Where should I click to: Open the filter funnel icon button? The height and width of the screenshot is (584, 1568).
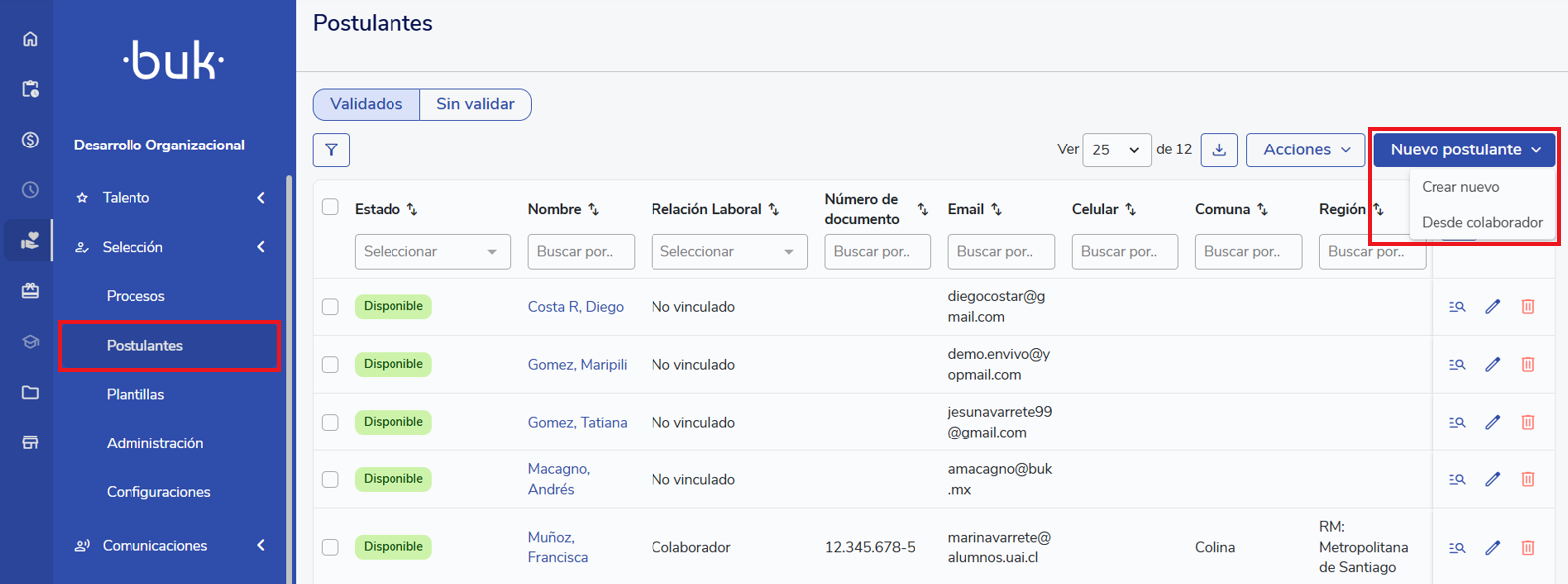click(x=331, y=150)
